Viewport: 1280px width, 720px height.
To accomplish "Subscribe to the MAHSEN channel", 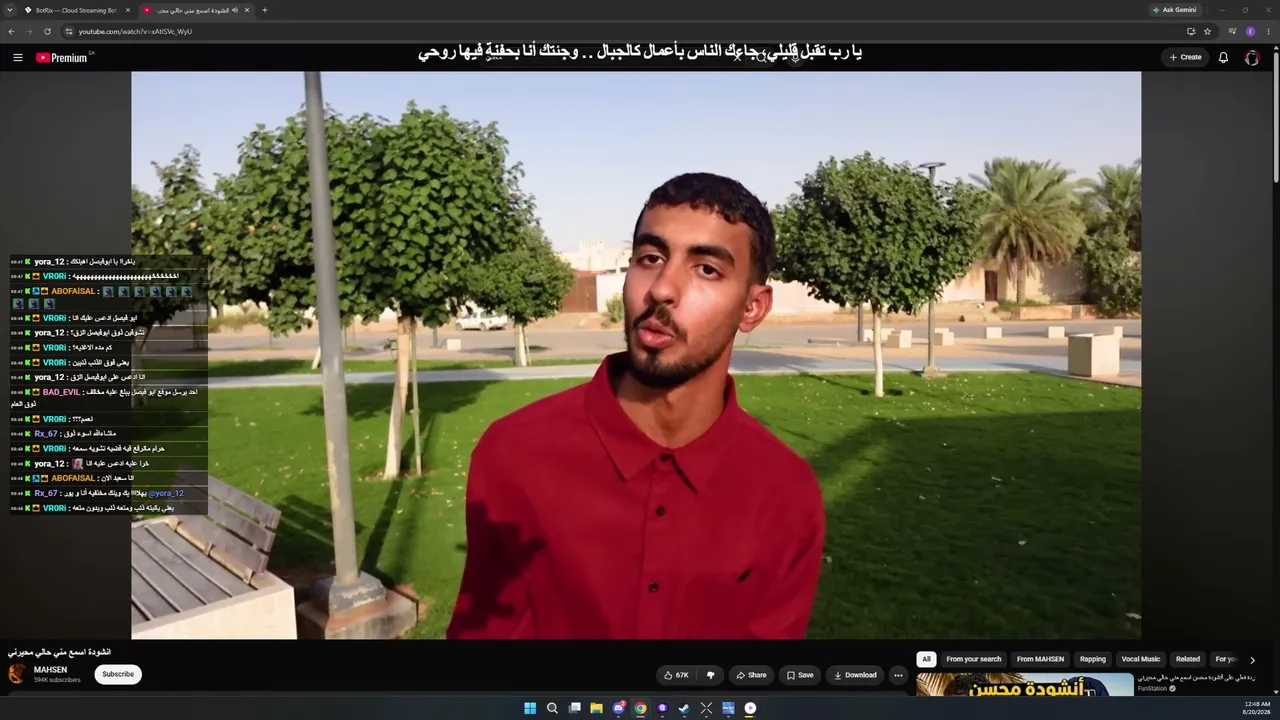I will click(x=118, y=674).
